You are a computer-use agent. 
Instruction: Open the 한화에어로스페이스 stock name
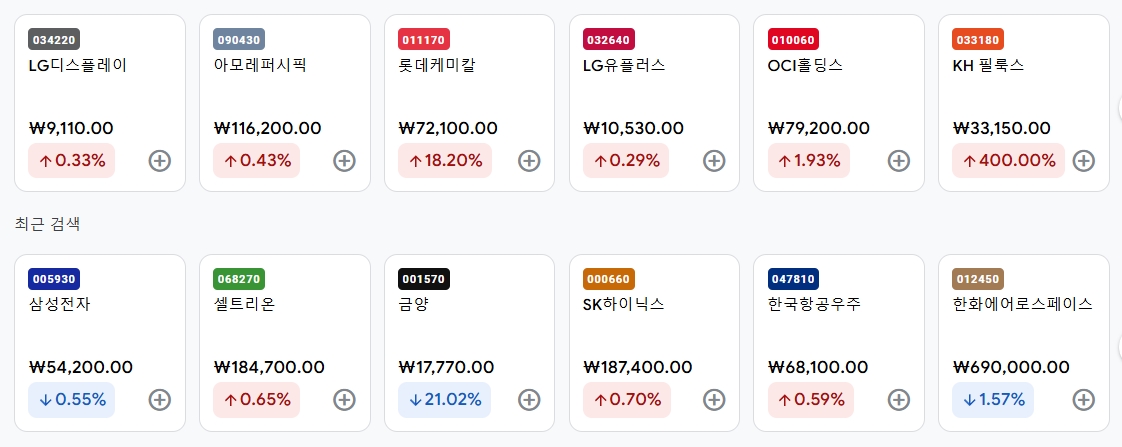point(1023,304)
